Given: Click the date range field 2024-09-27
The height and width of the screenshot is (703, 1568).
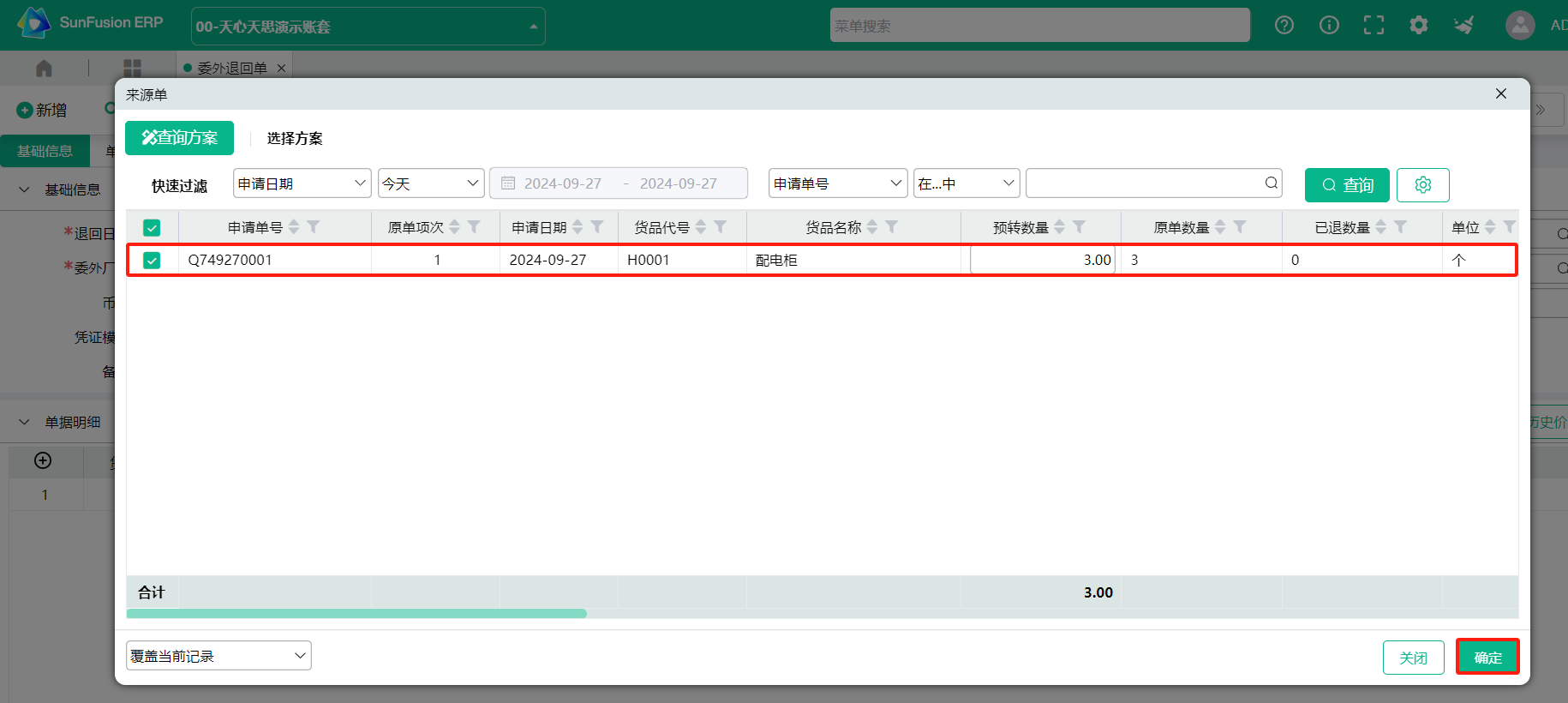Looking at the screenshot, I should (619, 183).
